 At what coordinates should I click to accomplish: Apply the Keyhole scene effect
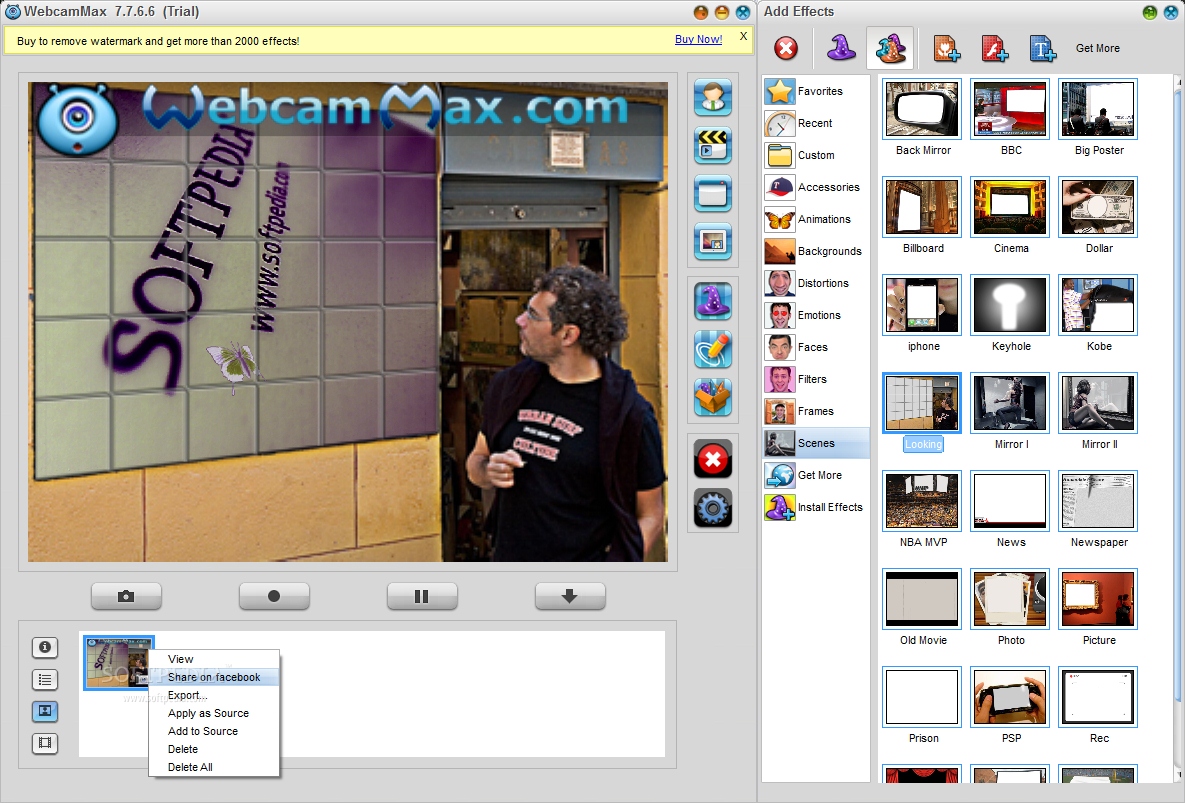coord(1010,305)
